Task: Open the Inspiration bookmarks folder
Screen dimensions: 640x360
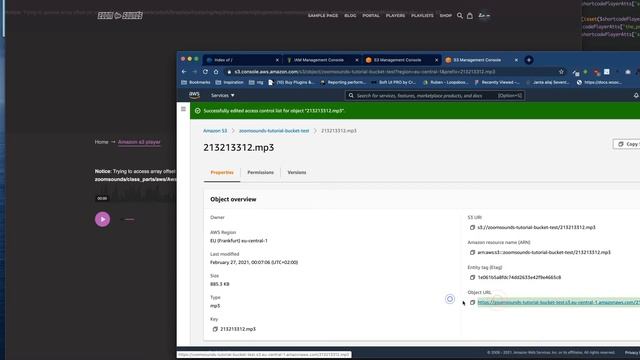Action: tap(229, 82)
